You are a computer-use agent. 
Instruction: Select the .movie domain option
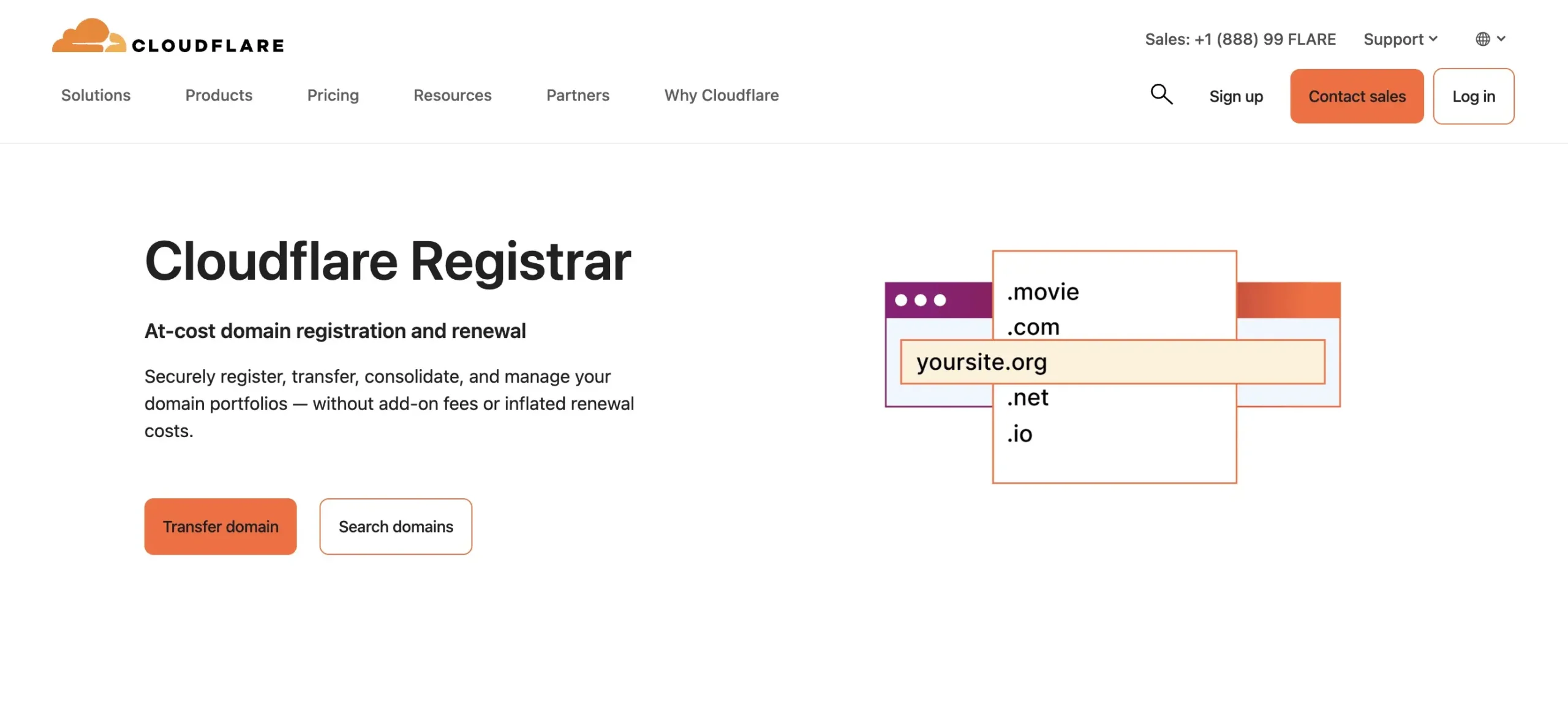1042,292
